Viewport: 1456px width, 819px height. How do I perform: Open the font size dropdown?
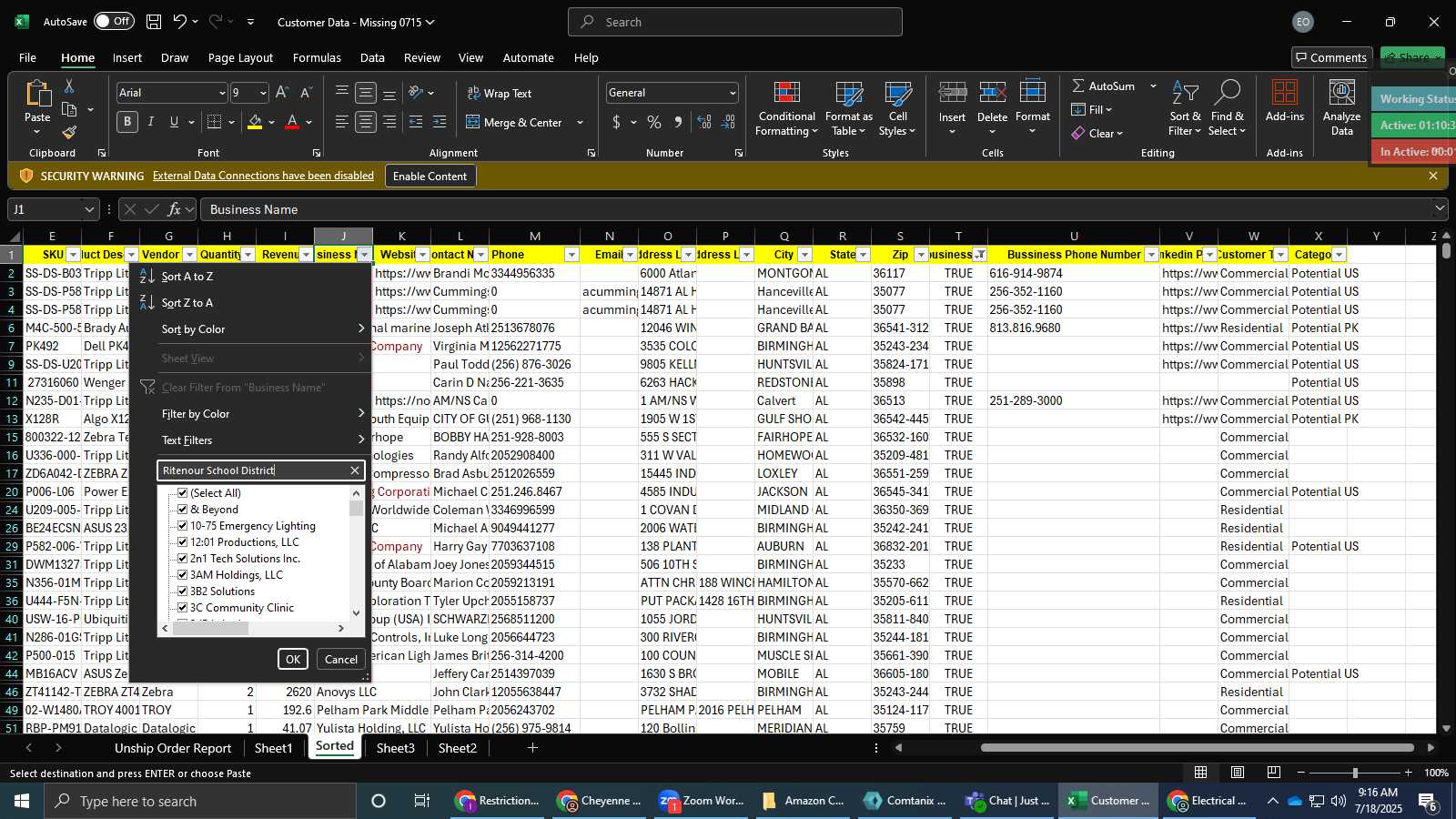(x=263, y=93)
